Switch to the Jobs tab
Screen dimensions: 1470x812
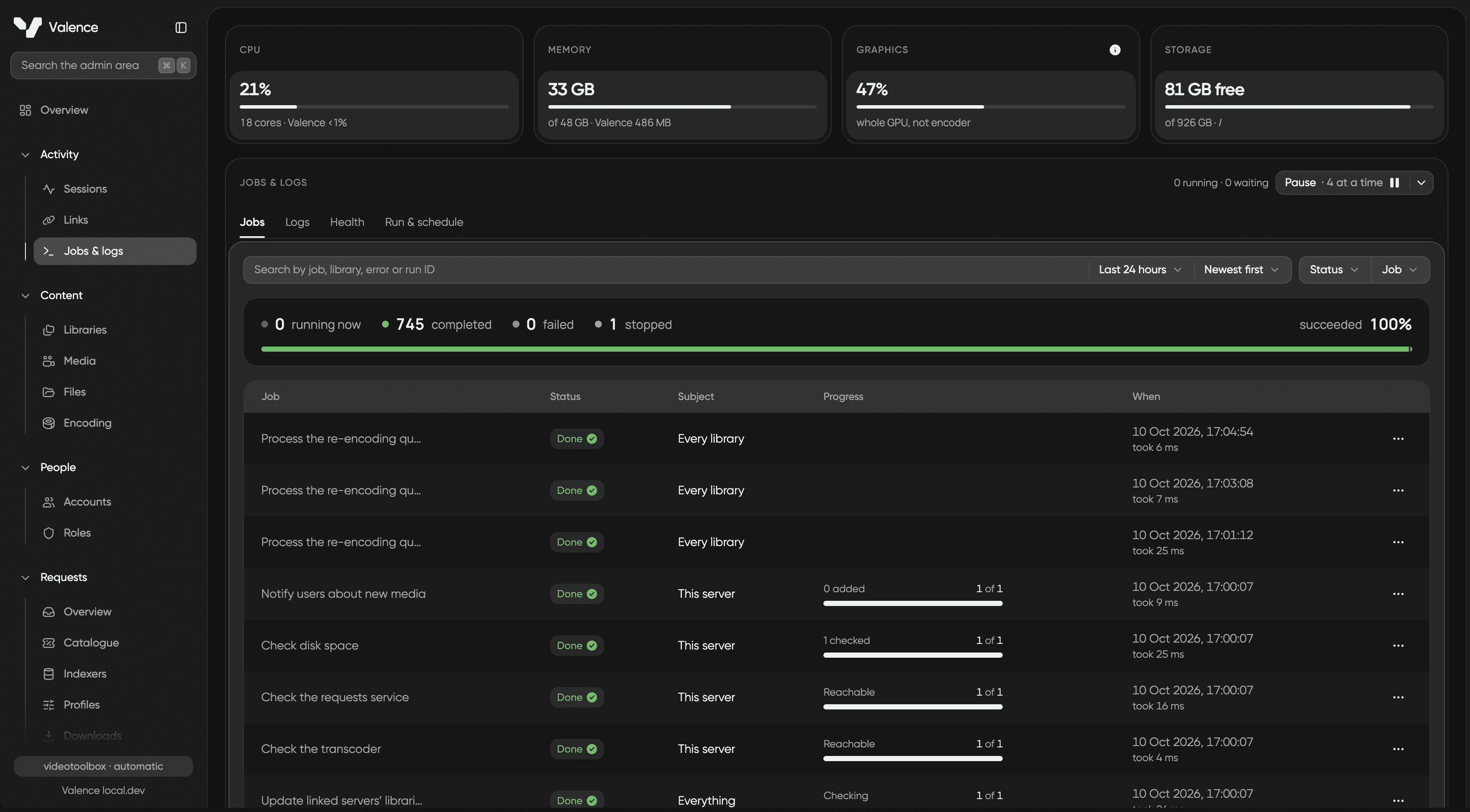pyautogui.click(x=252, y=222)
